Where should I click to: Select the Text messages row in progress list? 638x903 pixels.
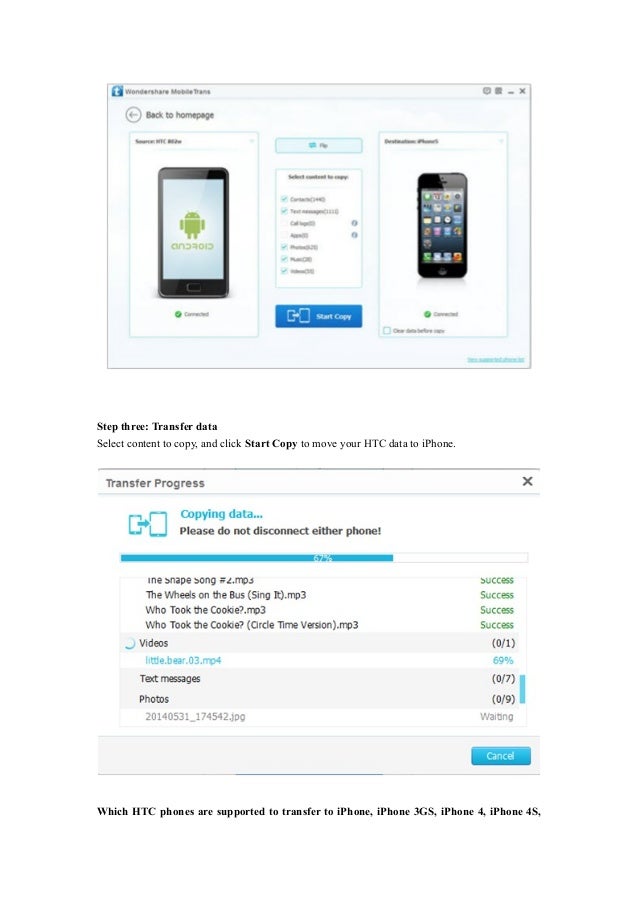point(320,678)
